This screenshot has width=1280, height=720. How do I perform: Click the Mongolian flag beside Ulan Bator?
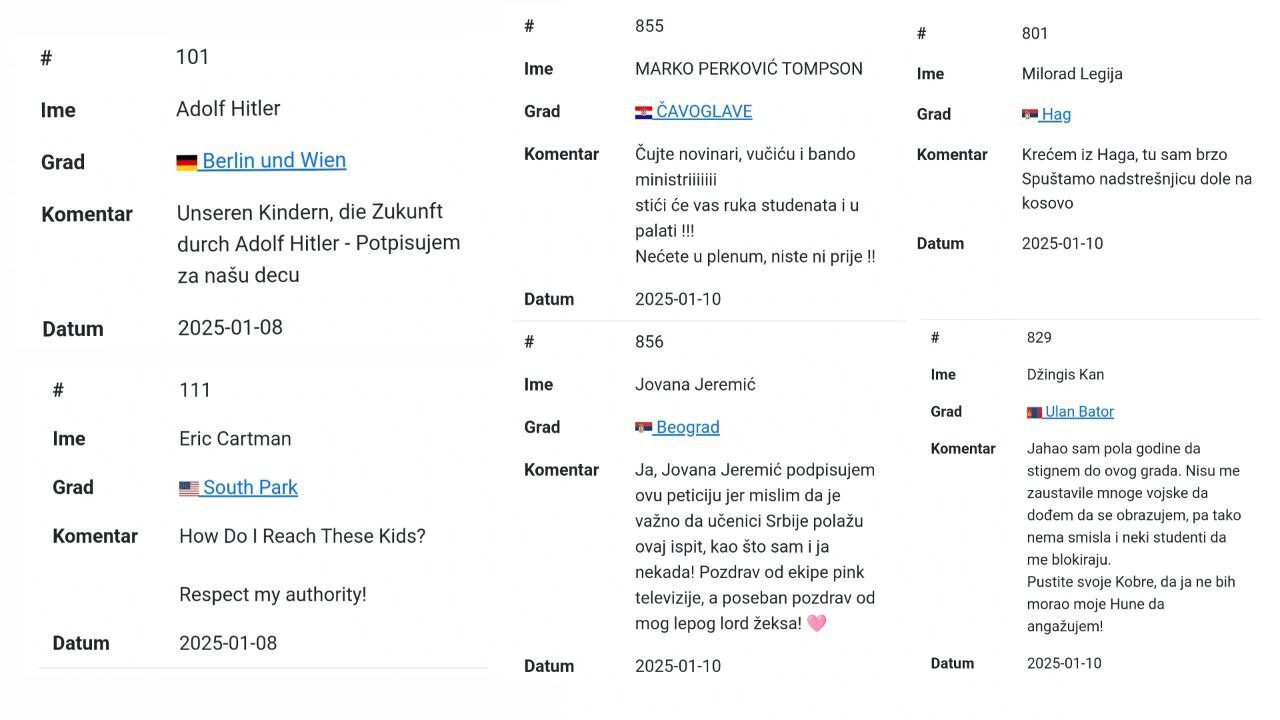pos(1034,412)
